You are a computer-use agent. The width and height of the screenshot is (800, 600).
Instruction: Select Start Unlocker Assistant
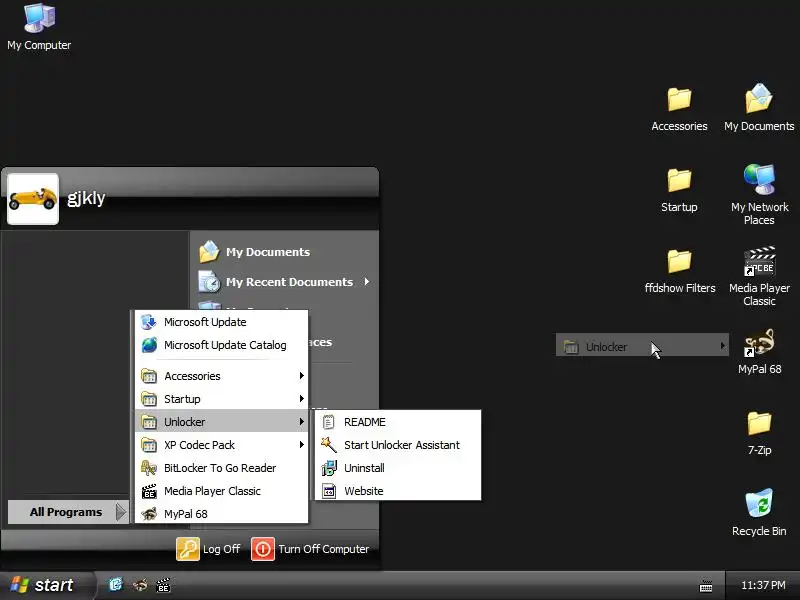[x=398, y=445]
